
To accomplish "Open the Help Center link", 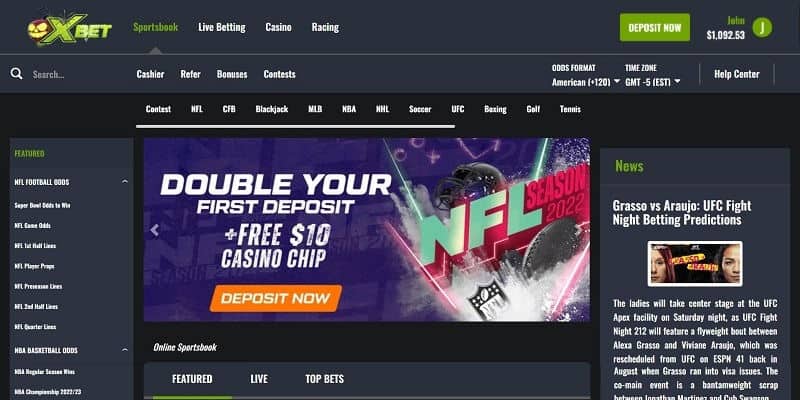I will 736,74.
